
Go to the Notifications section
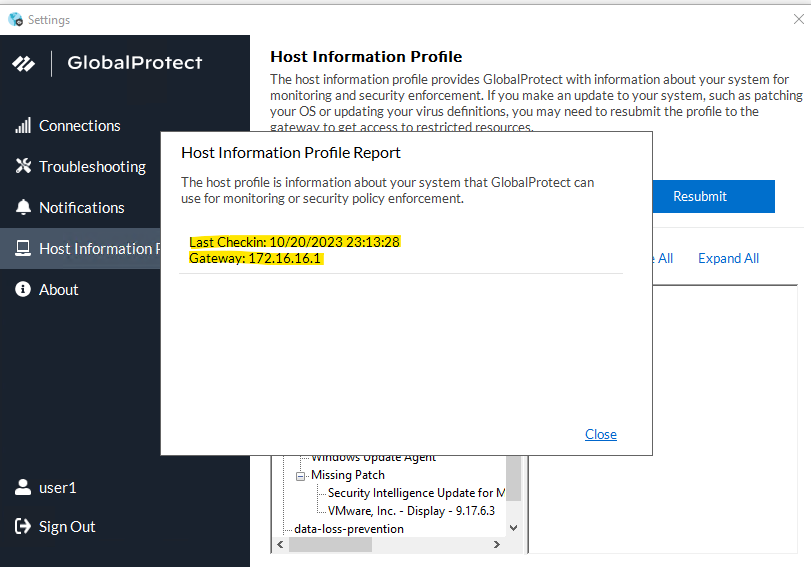81,208
